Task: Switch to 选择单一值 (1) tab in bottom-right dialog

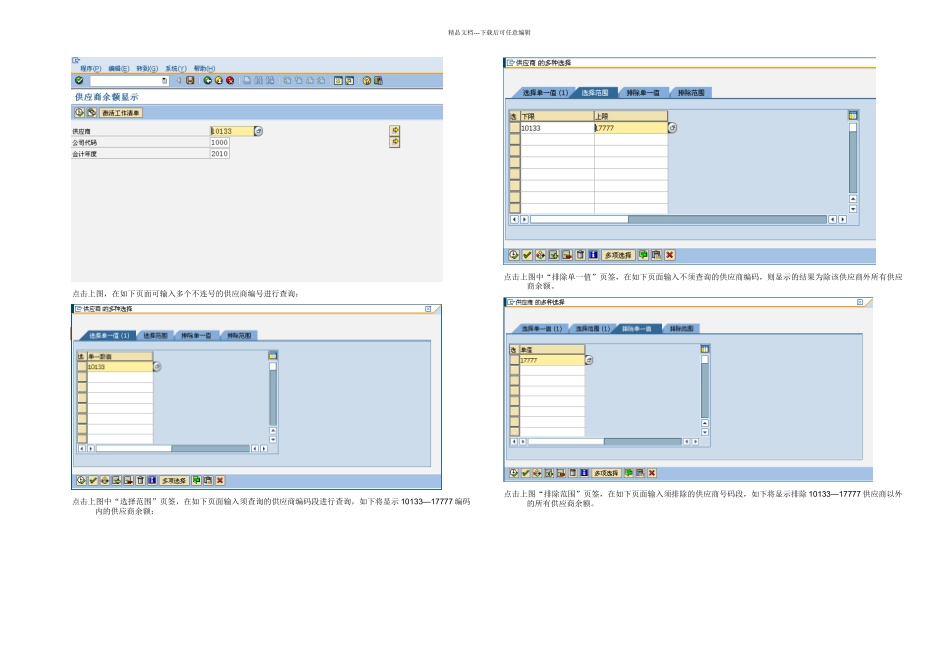Action: tap(542, 328)
